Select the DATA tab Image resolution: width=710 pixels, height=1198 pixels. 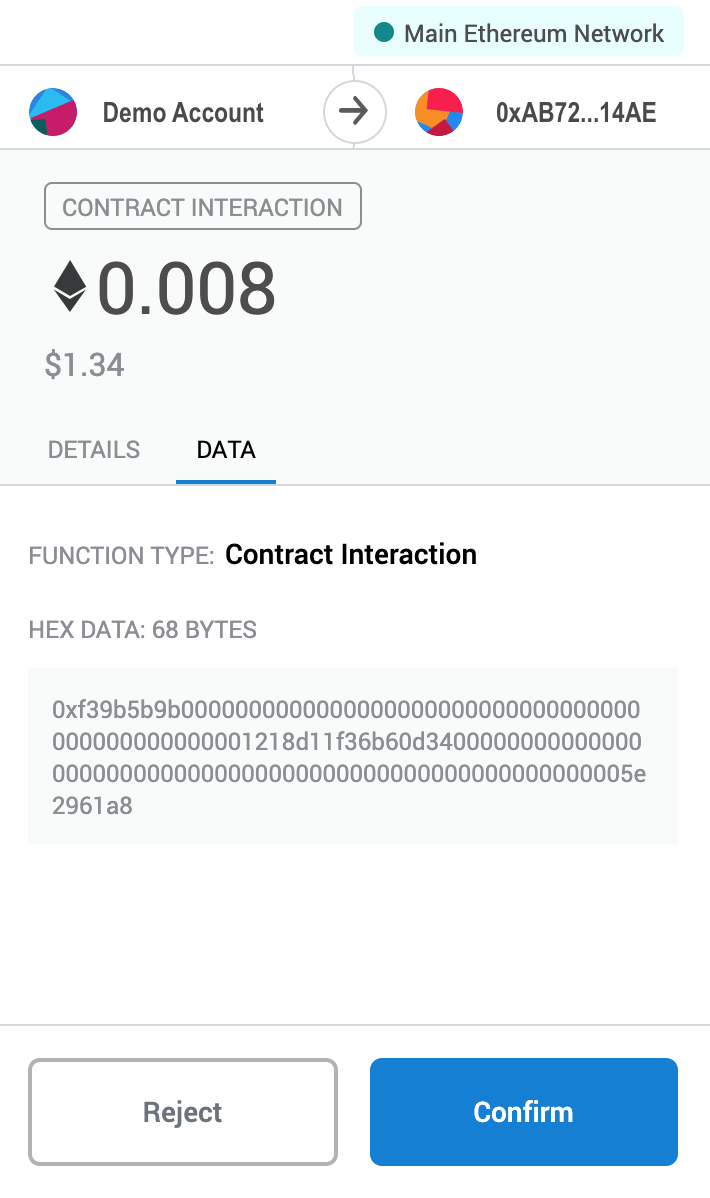click(x=225, y=450)
